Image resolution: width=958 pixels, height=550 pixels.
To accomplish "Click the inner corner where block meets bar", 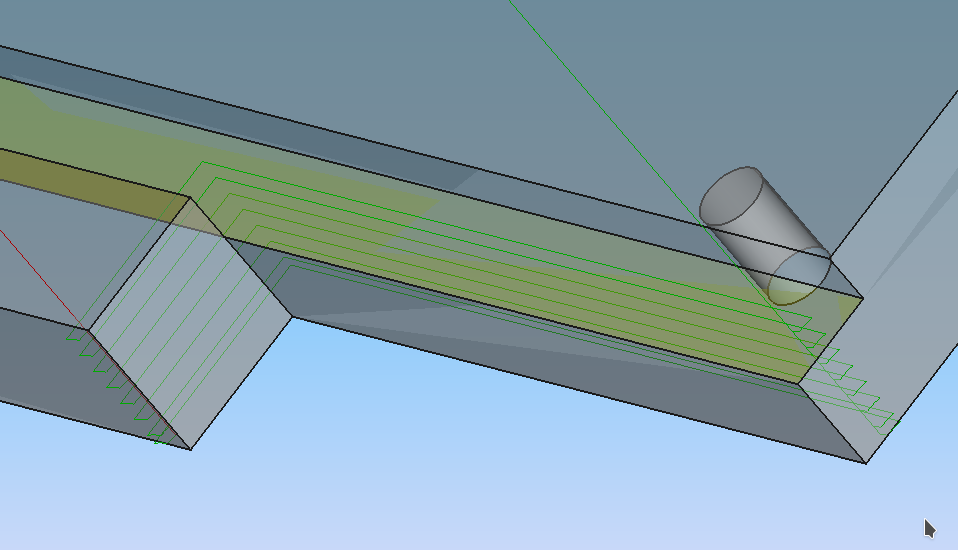I will click(291, 319).
